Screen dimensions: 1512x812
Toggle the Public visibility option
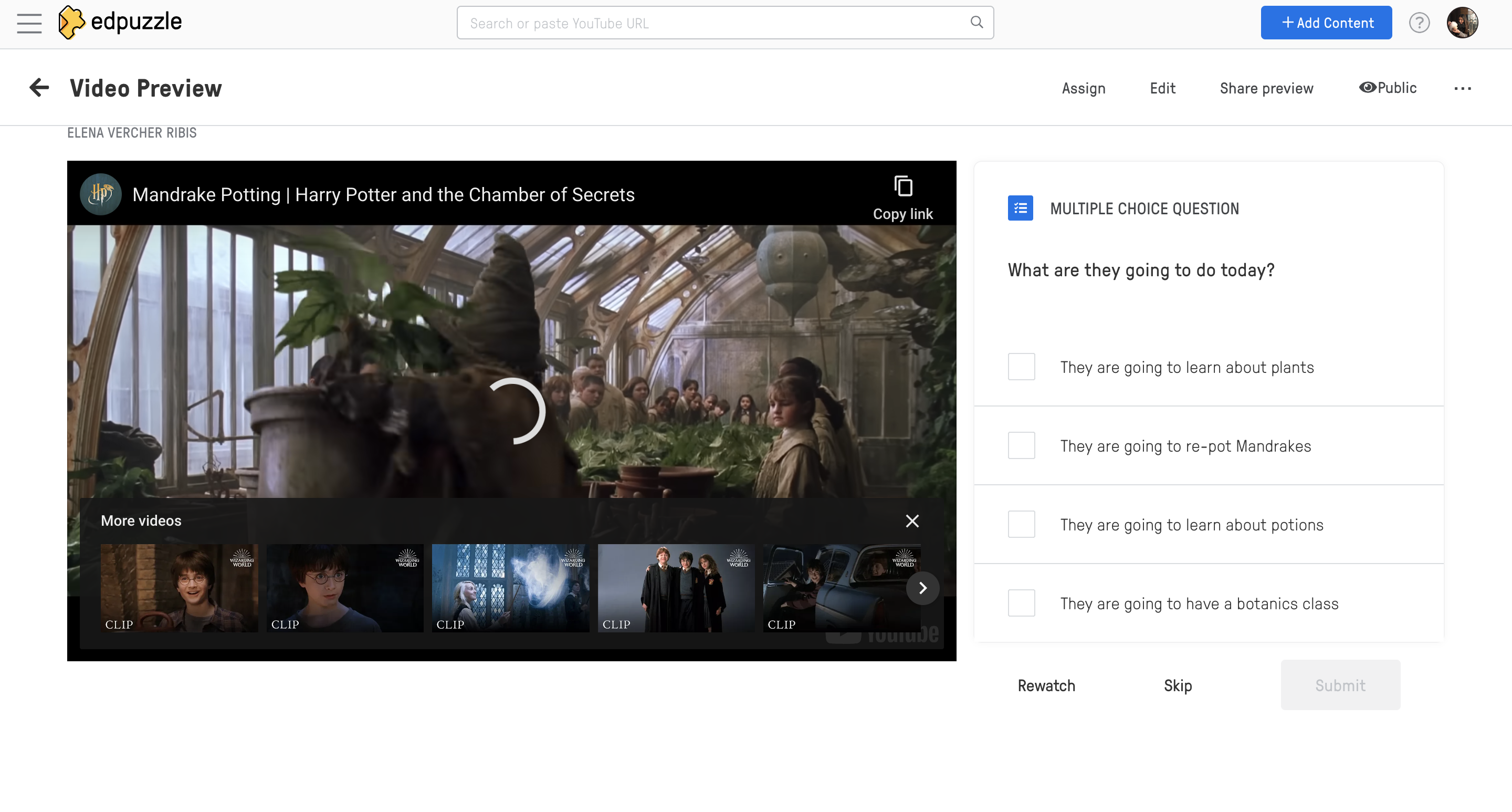click(x=1388, y=88)
